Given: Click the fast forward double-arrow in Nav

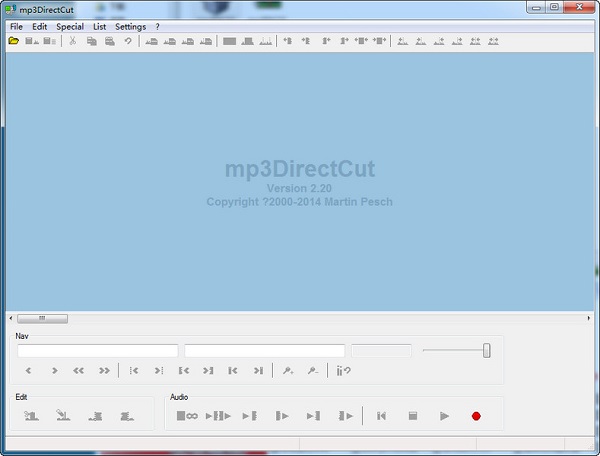Looking at the screenshot, I should point(104,371).
